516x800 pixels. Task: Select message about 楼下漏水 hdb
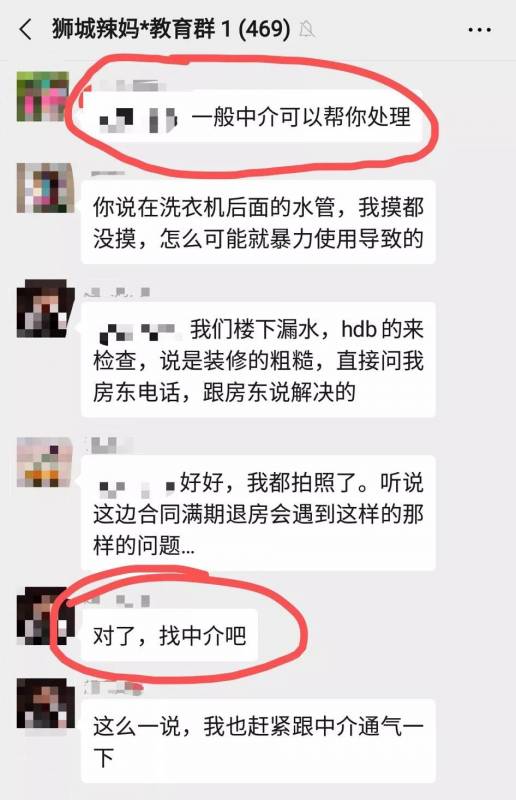point(258,360)
